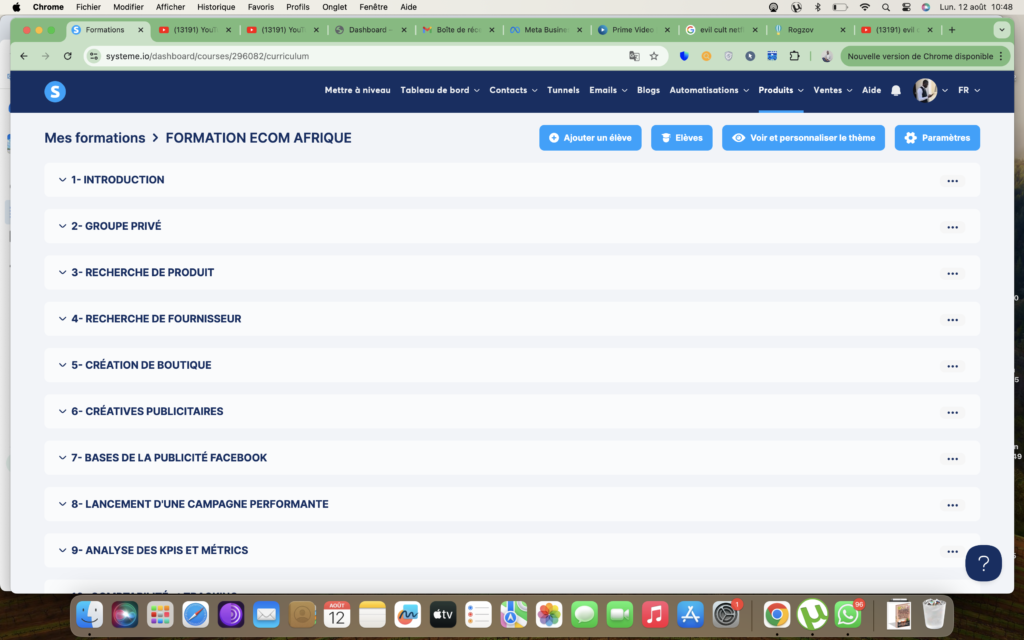
Task: Click the help question mark bubble
Action: (x=983, y=562)
